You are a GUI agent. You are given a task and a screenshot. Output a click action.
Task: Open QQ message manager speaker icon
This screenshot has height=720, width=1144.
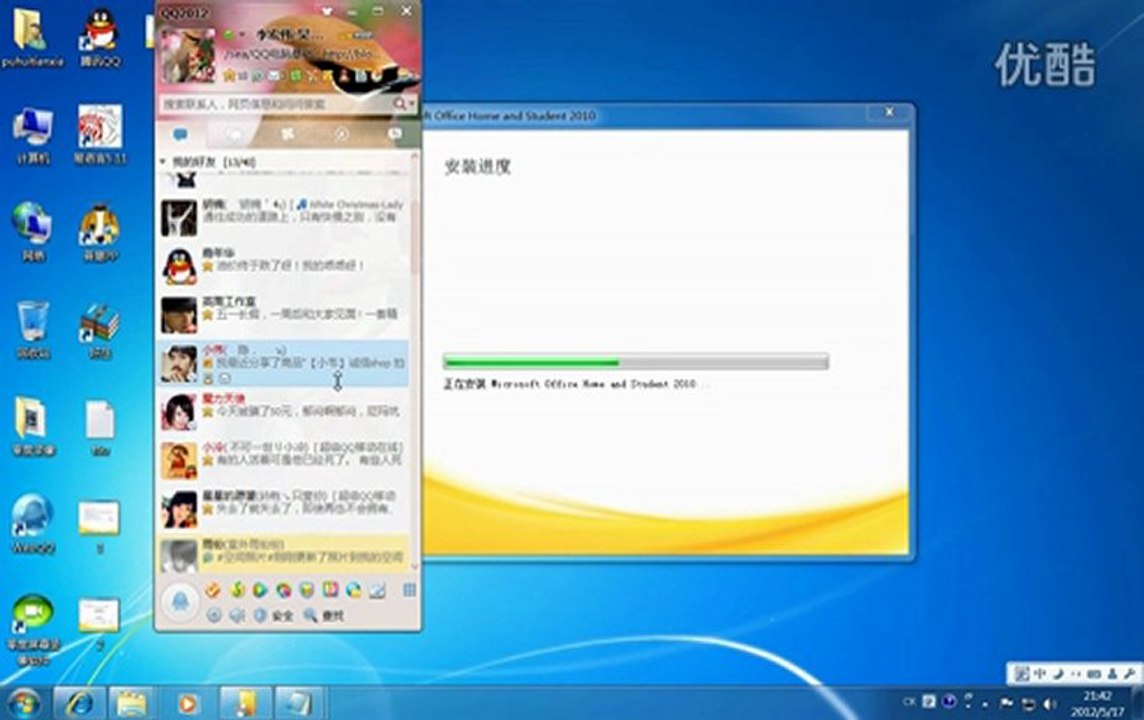click(x=236, y=616)
